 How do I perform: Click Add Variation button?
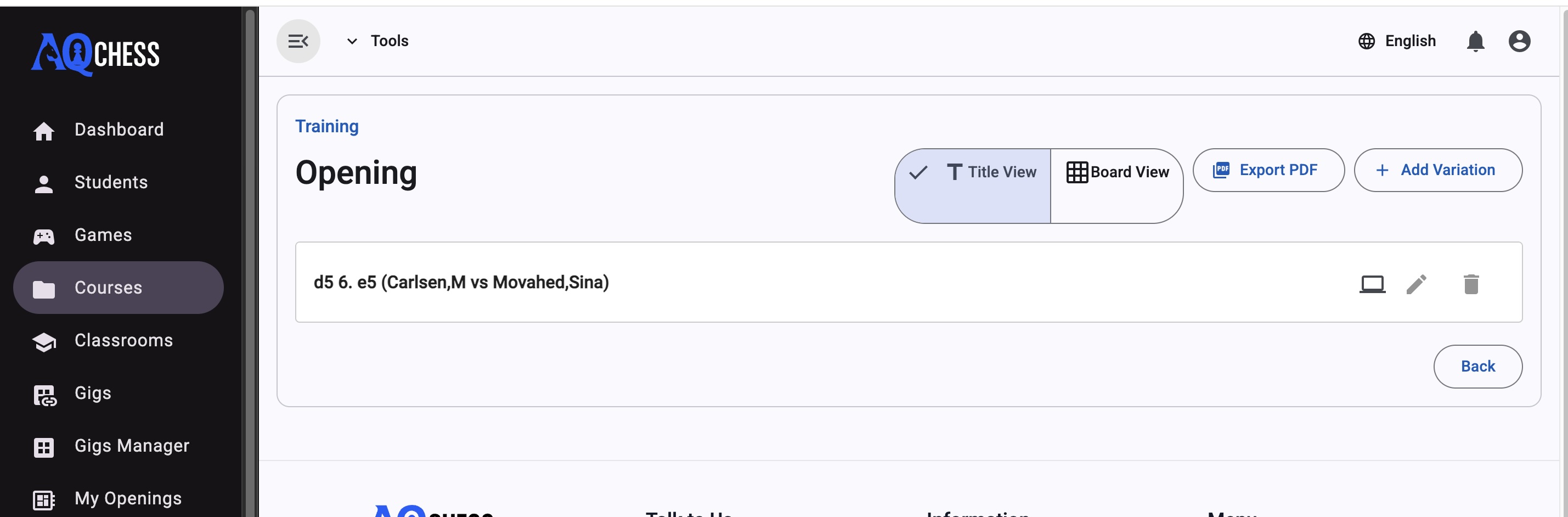pos(1438,171)
